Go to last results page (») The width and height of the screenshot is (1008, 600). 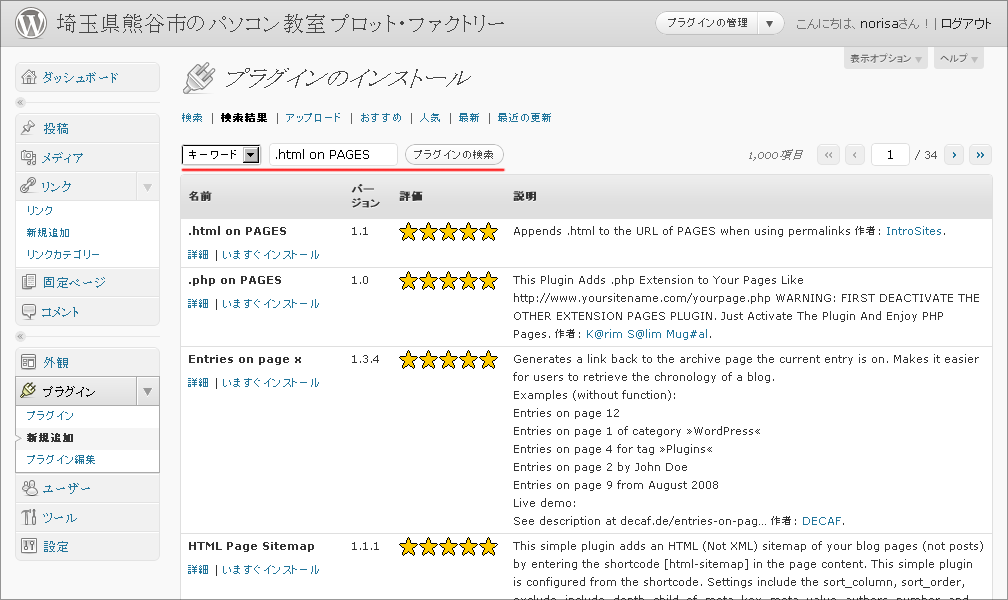click(x=980, y=155)
